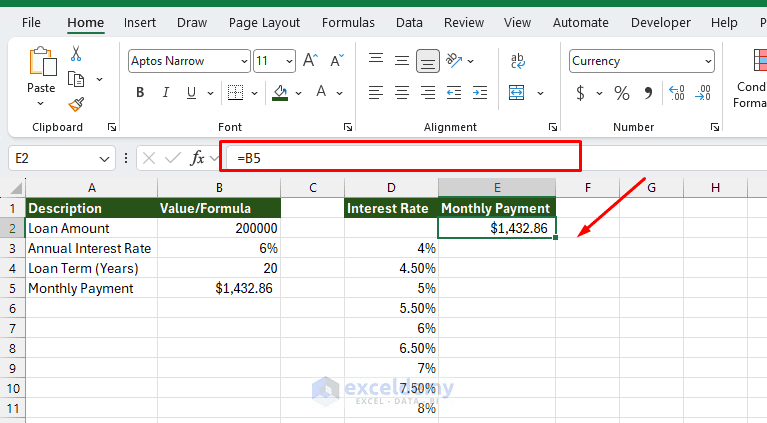The width and height of the screenshot is (767, 423).
Task: Open the font size 11 dropdown
Action: (289, 61)
